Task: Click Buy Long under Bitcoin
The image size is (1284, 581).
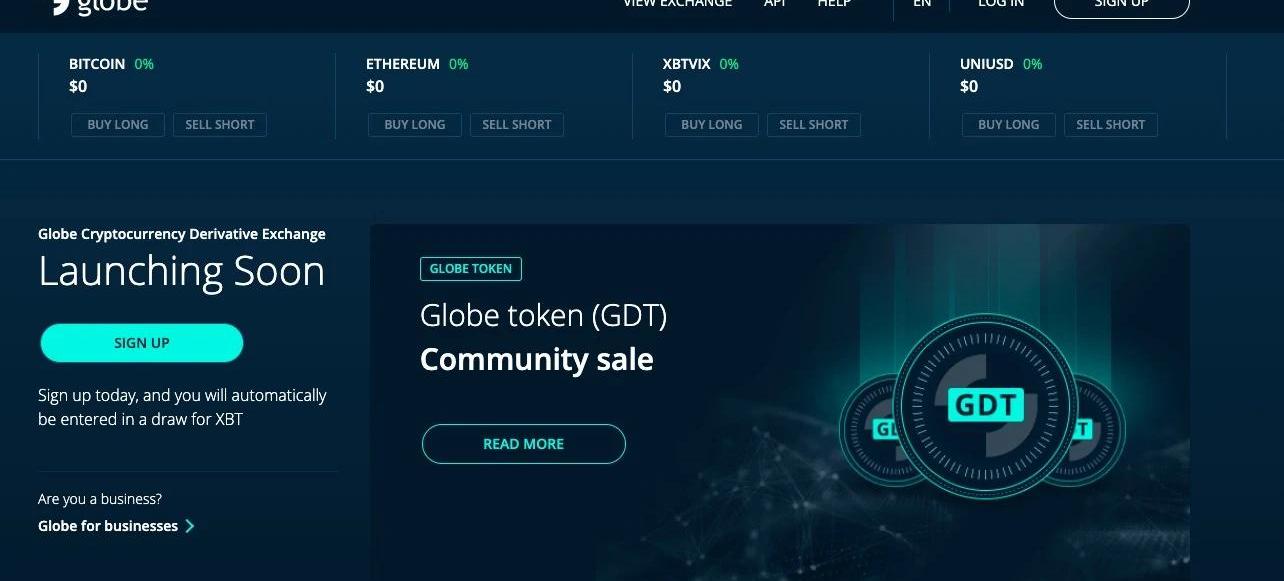Action: coord(118,125)
